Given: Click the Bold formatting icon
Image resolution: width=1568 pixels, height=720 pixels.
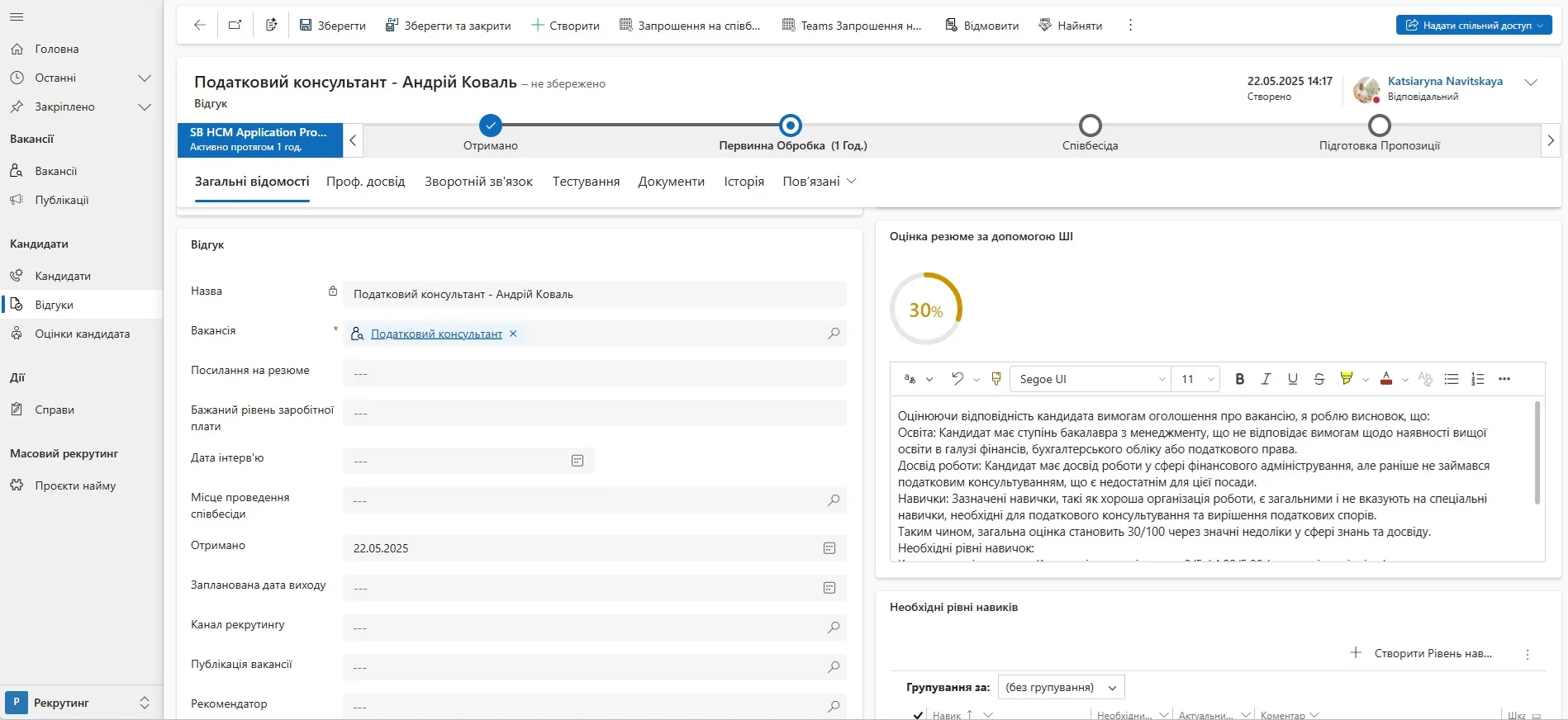Looking at the screenshot, I should pos(1239,379).
